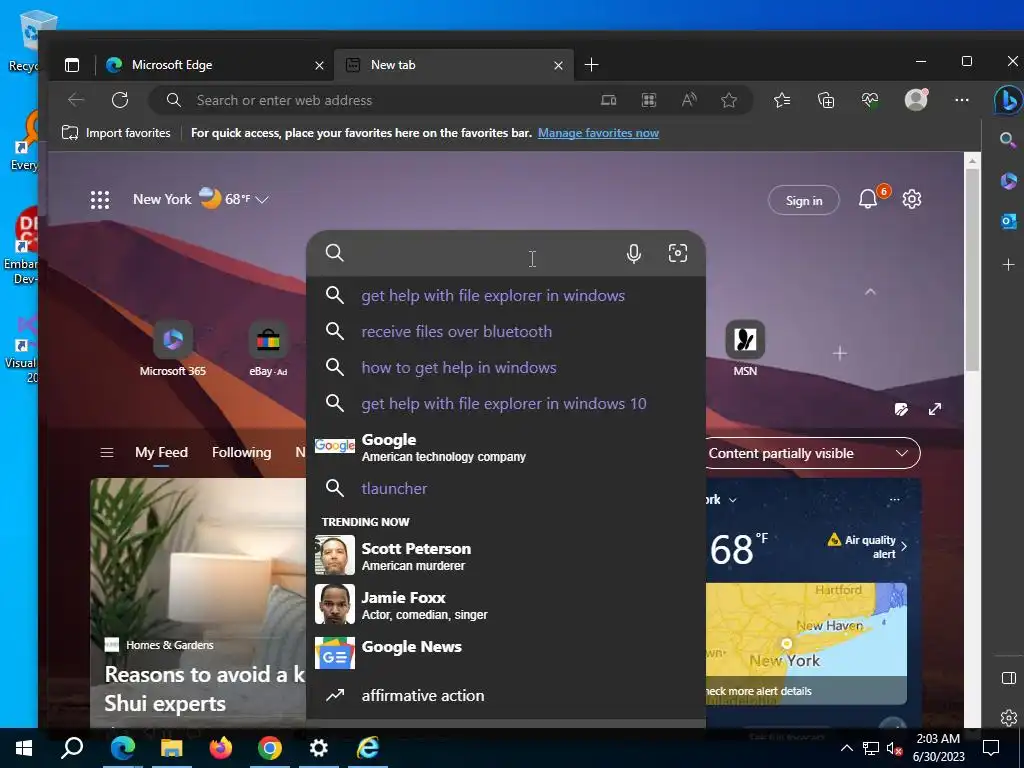Refresh the page with reload icon
This screenshot has width=1024, height=768.
pos(120,100)
